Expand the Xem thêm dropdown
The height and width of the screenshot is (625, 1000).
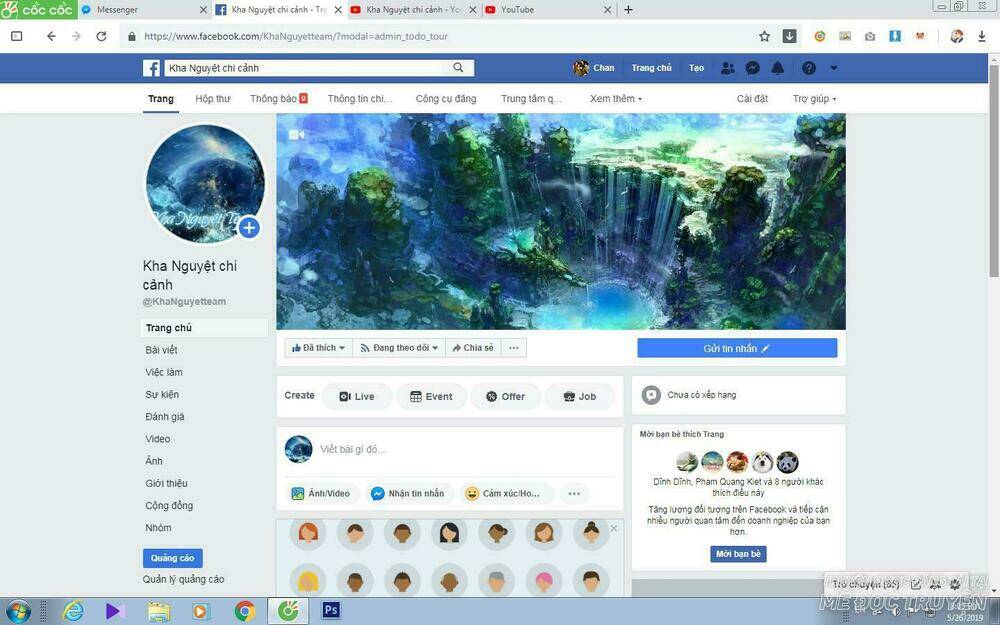click(615, 98)
